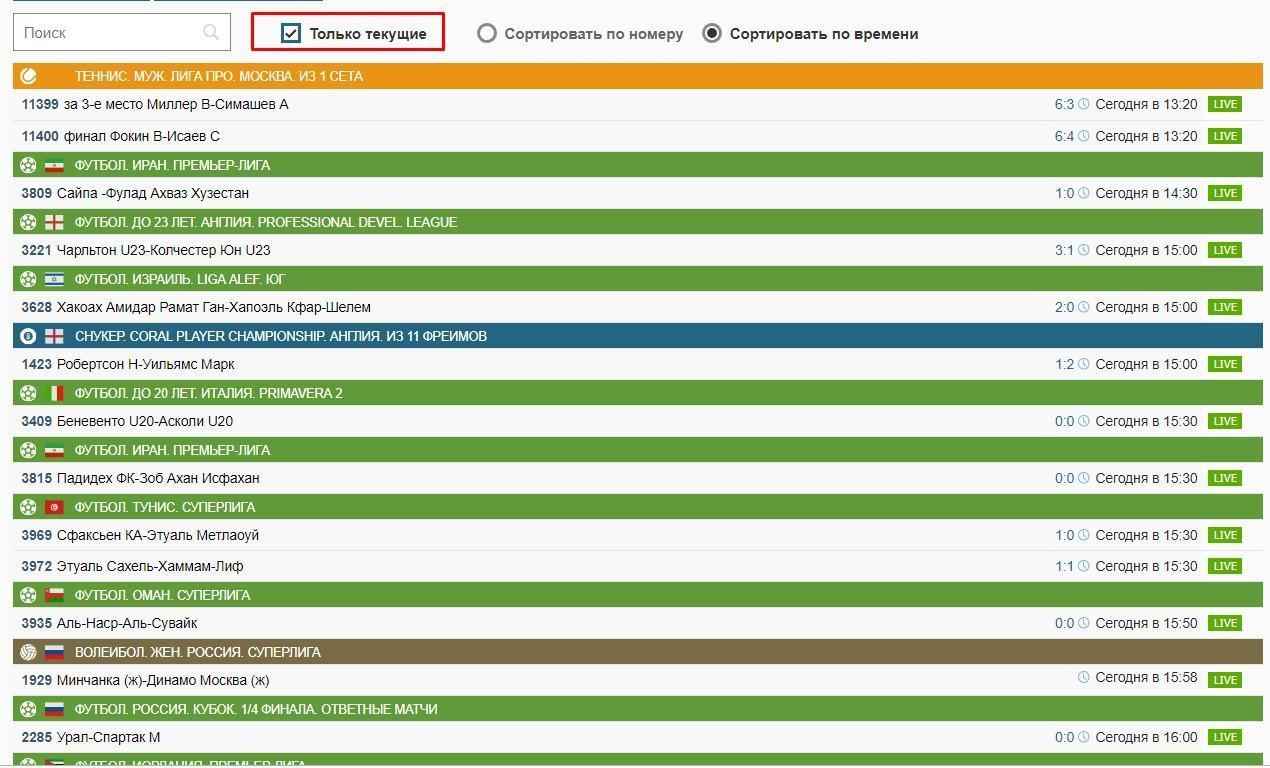Click LIVE badge for Миллер В-Симашев А
The height and width of the screenshot is (768, 1270).
click(1225, 104)
